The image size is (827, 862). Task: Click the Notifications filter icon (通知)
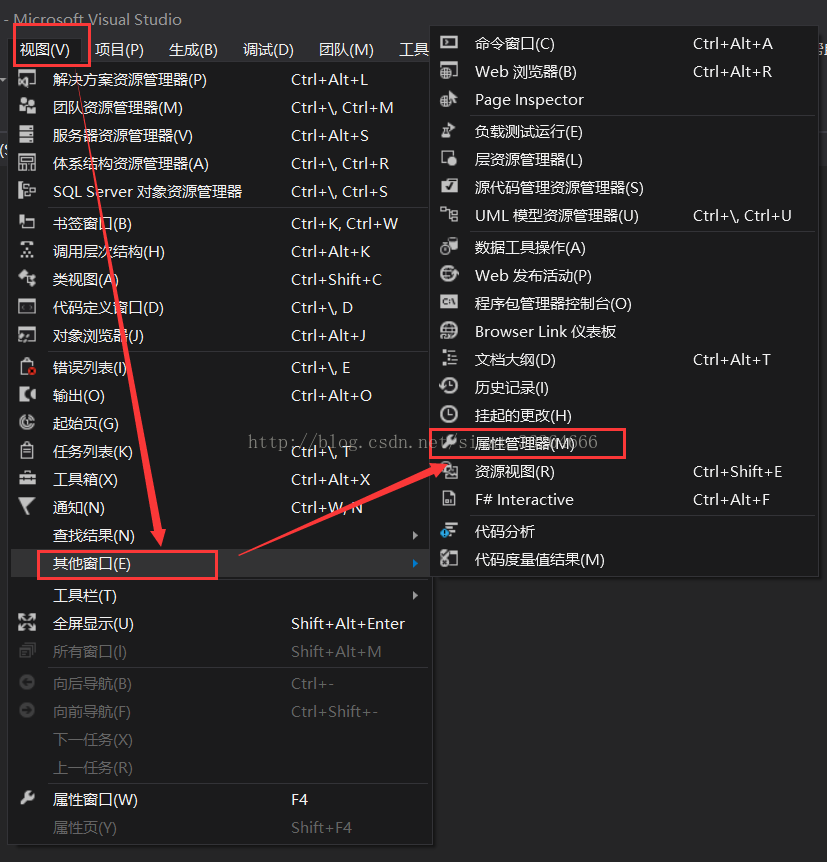point(26,506)
